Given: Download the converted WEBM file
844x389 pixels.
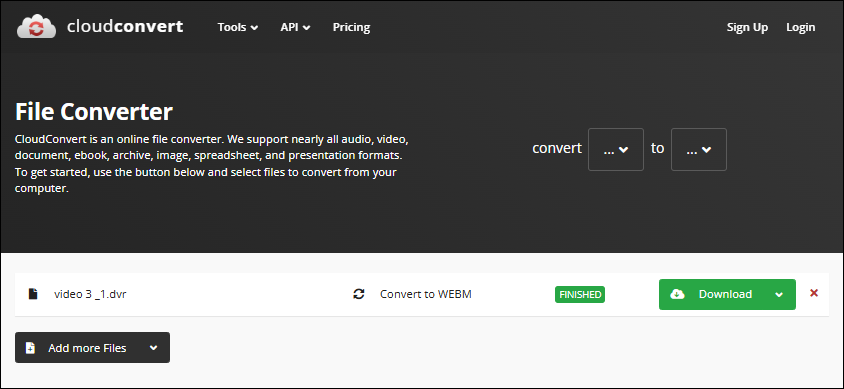Looking at the screenshot, I should click(x=727, y=294).
